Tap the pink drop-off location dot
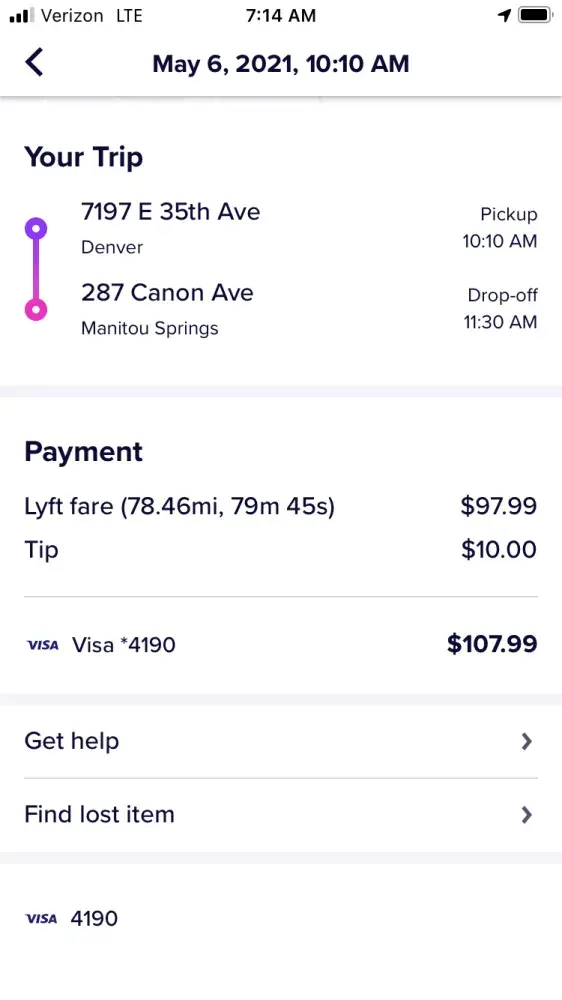The width and height of the screenshot is (562, 1000). (36, 310)
